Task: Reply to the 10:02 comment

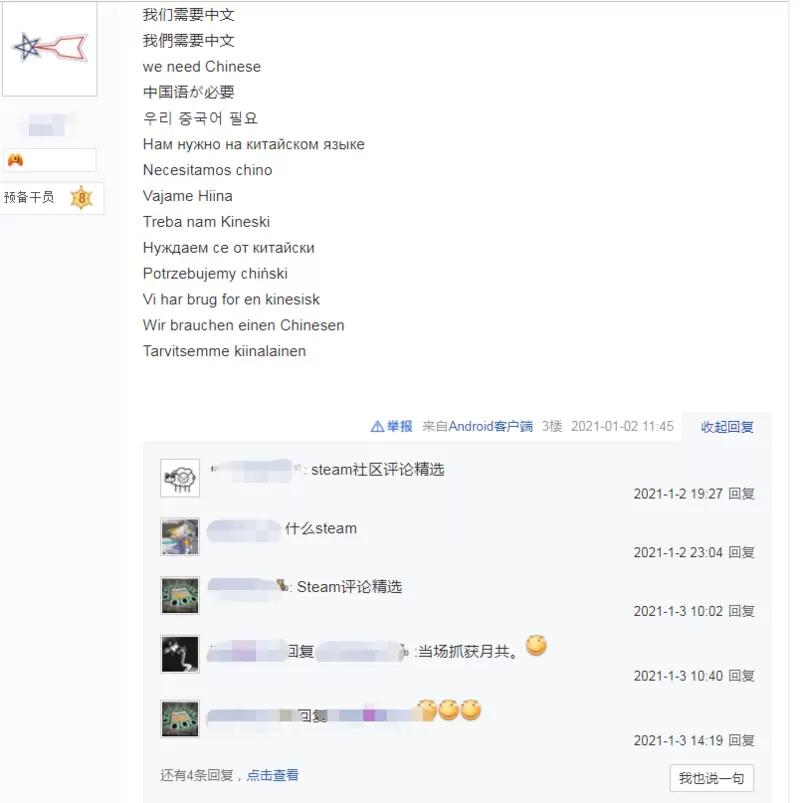Action: pos(741,611)
